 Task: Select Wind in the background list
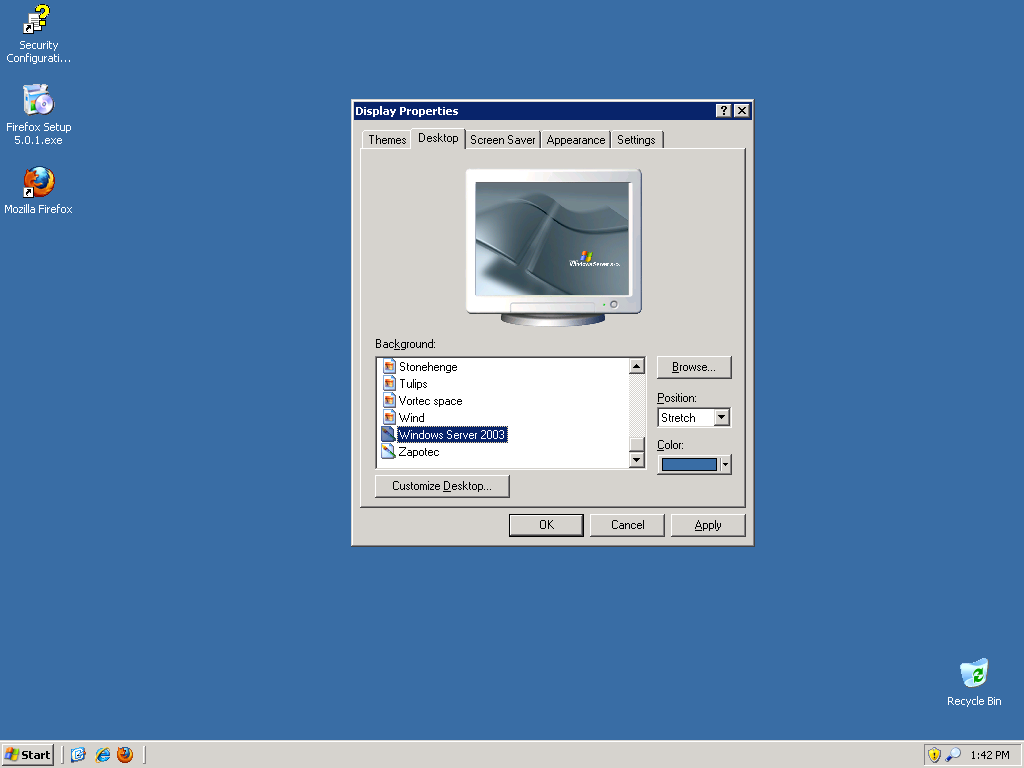(411, 418)
